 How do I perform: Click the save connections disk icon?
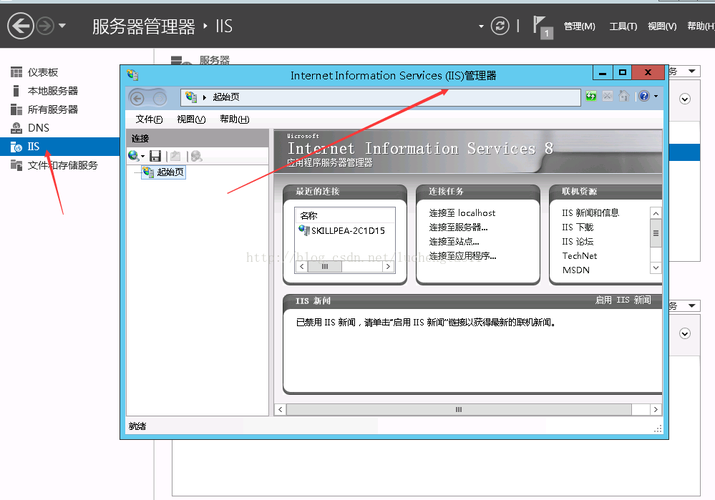point(155,156)
